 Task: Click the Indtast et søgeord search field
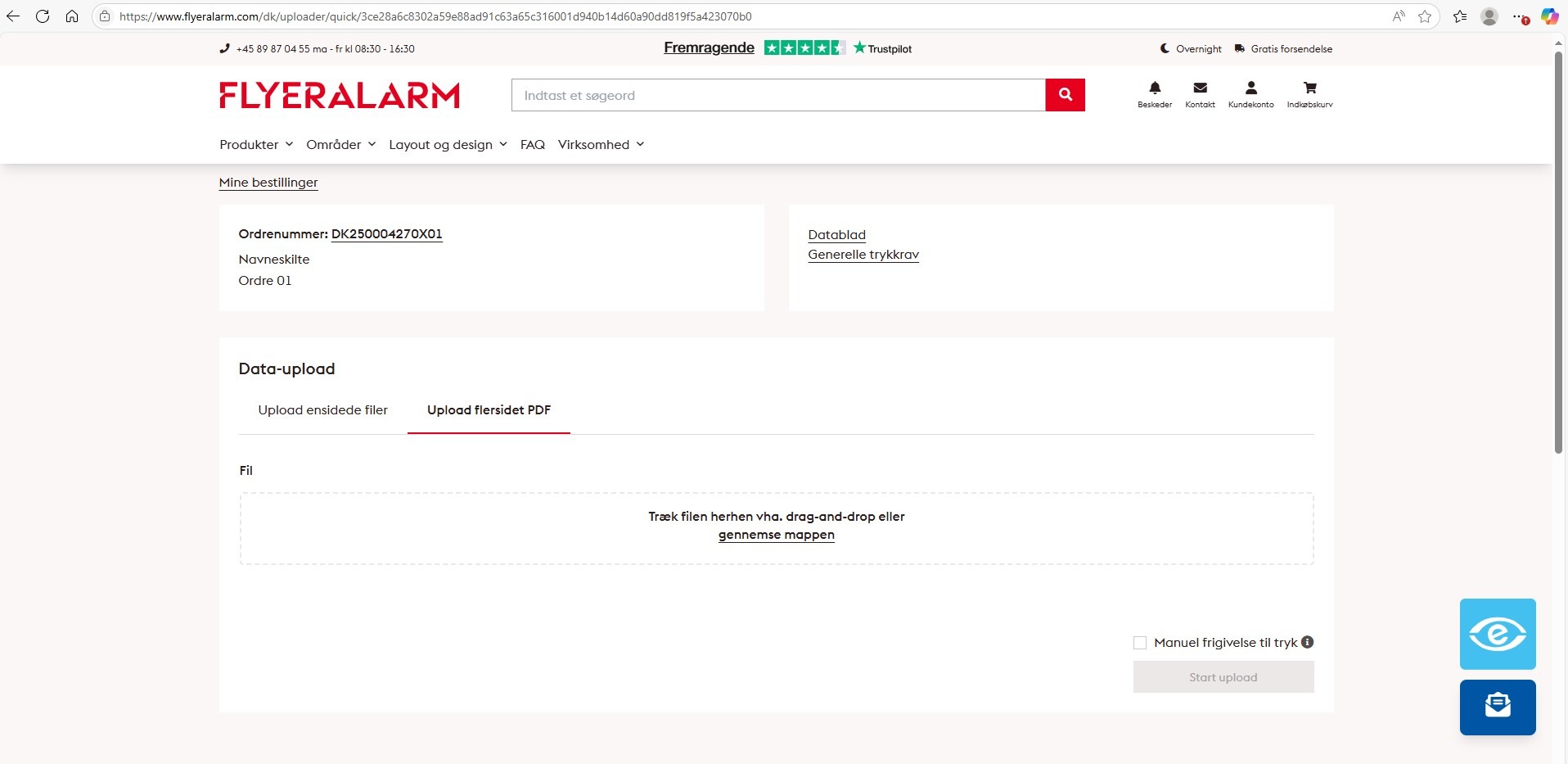pyautogui.click(x=777, y=96)
